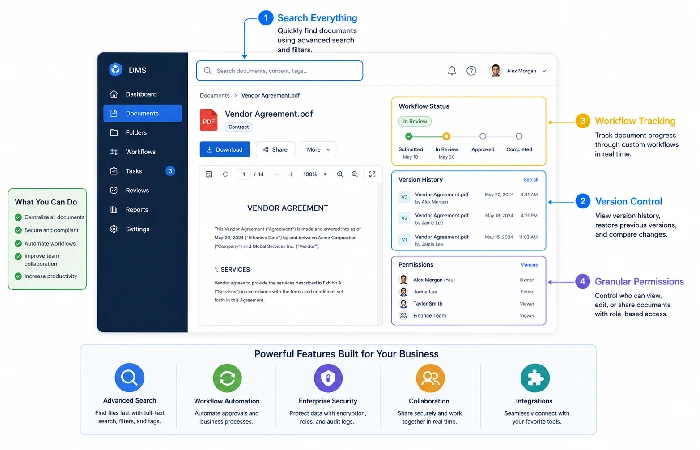700x450 pixels.
Task: Click the 1. SERVICES section heading
Action: tap(232, 270)
